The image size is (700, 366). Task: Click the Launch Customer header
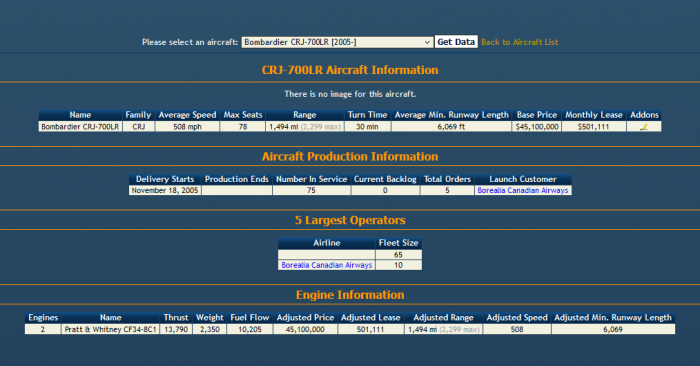click(523, 179)
